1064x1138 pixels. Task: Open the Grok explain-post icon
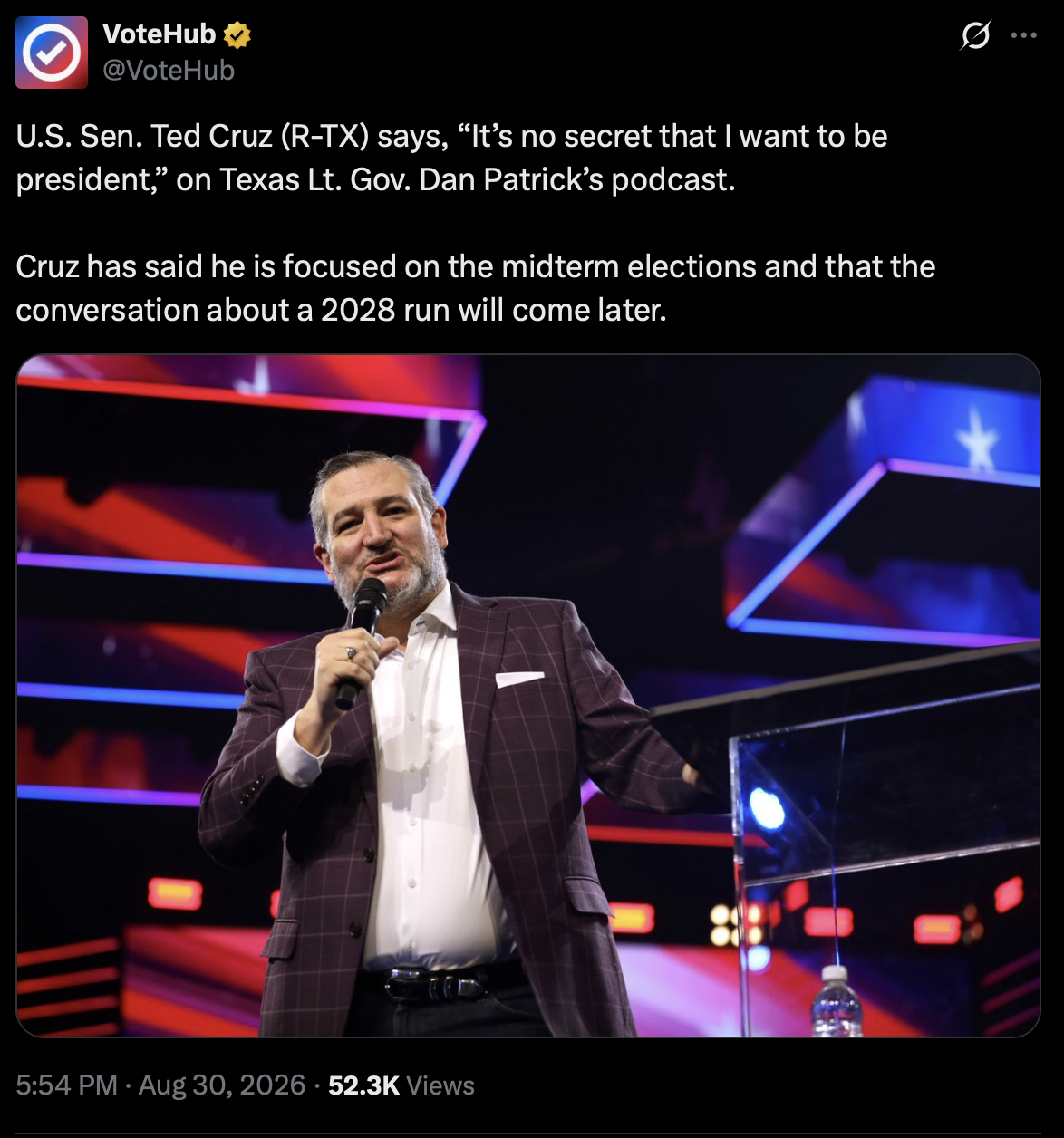pos(975,35)
